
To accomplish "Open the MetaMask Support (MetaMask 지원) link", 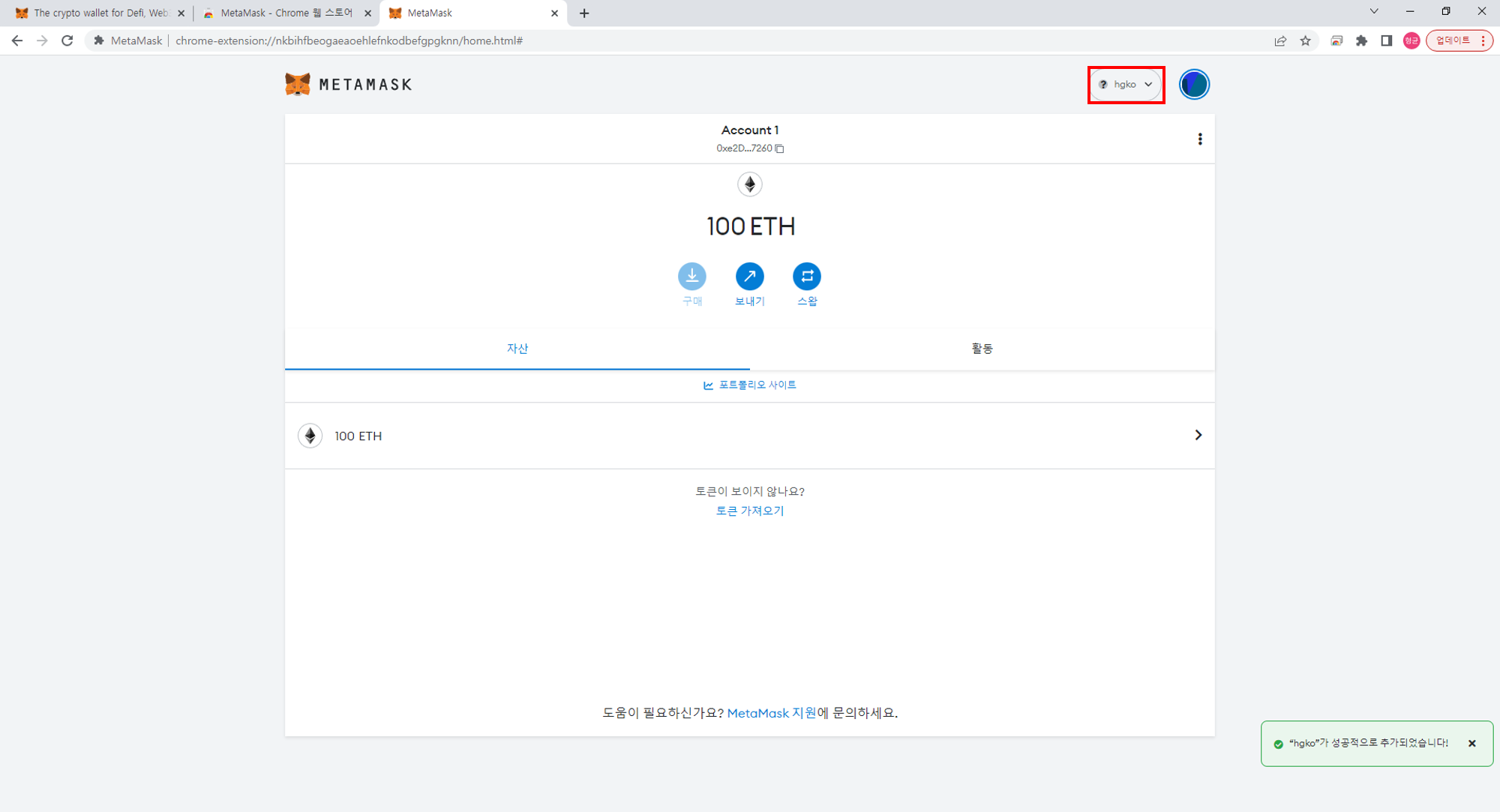I will coord(771,713).
